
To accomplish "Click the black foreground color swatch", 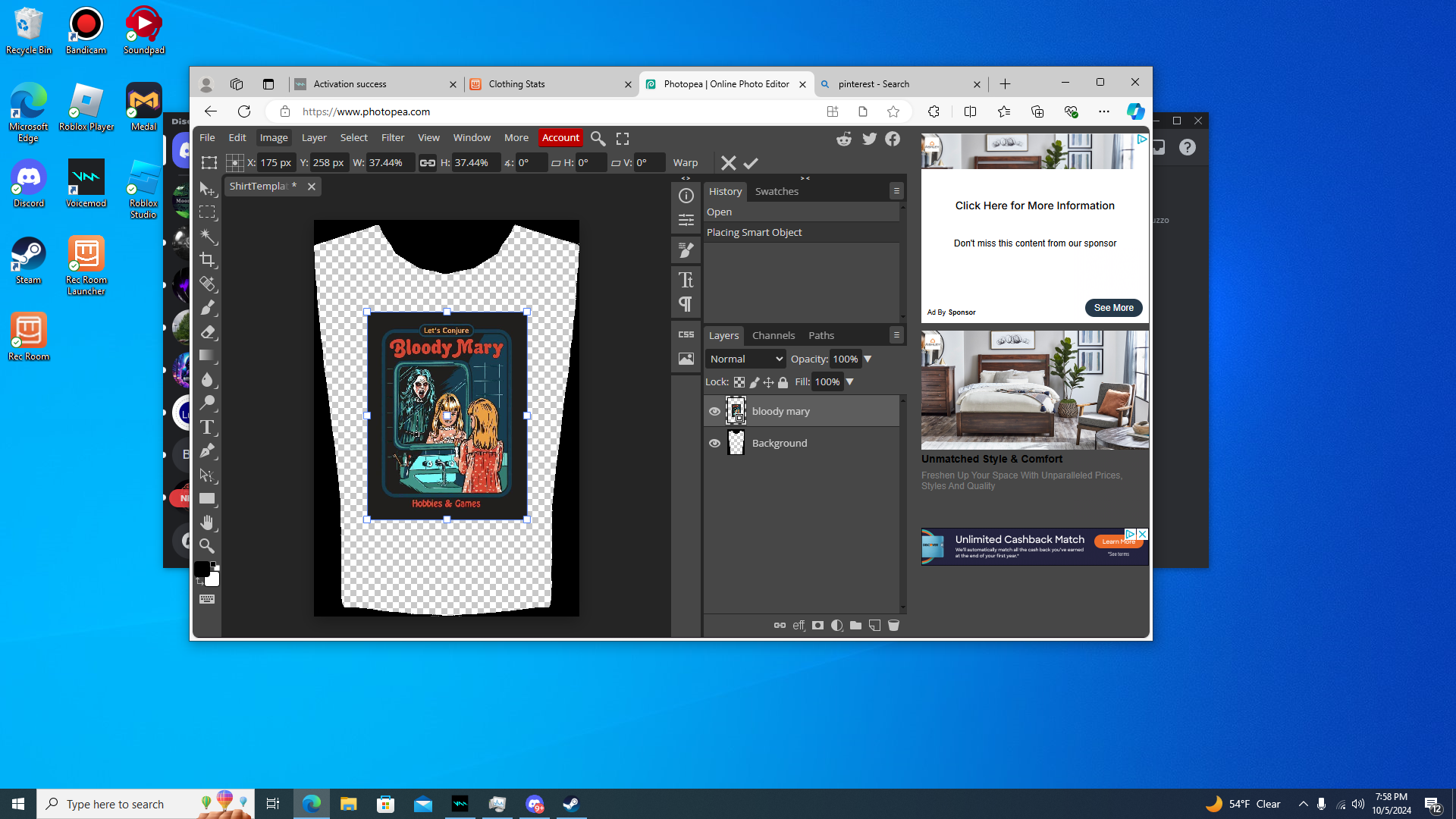I will click(x=202, y=570).
